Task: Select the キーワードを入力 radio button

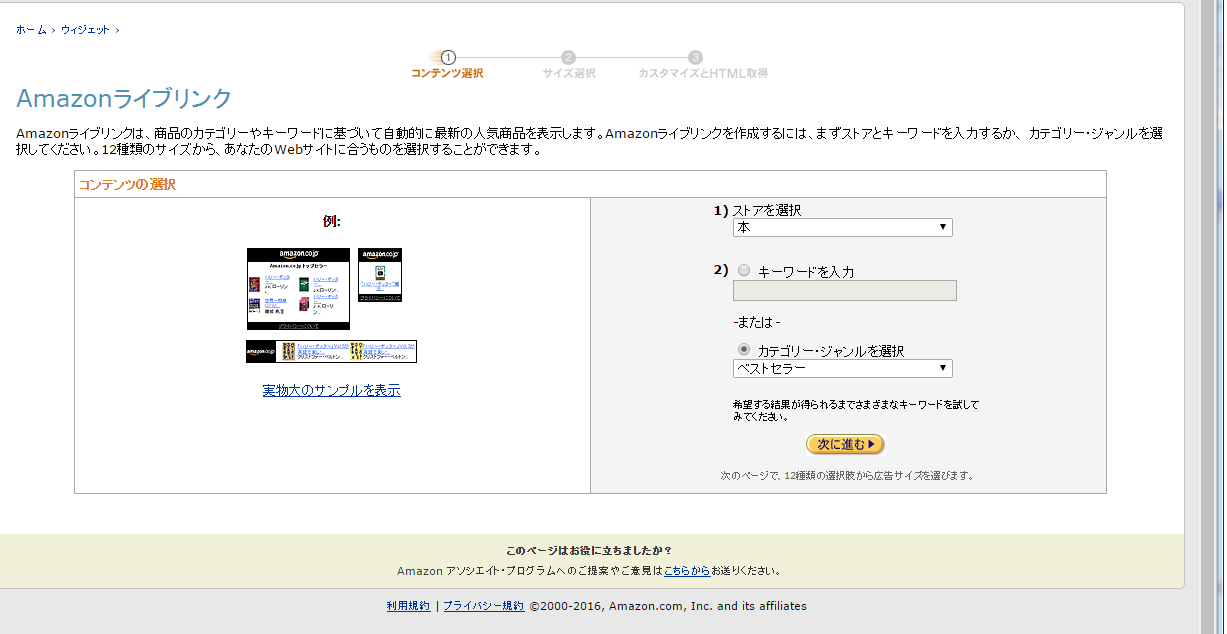Action: tap(744, 271)
